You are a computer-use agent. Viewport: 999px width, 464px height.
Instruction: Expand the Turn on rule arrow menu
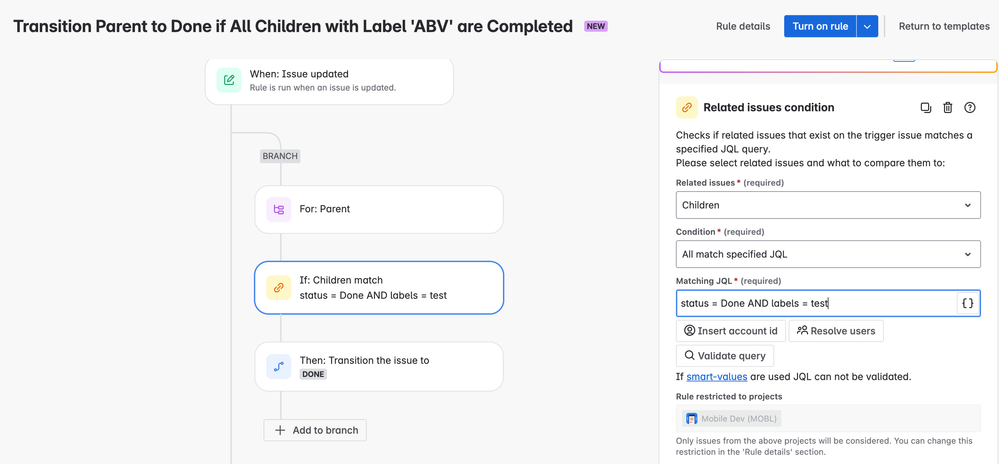click(x=868, y=26)
